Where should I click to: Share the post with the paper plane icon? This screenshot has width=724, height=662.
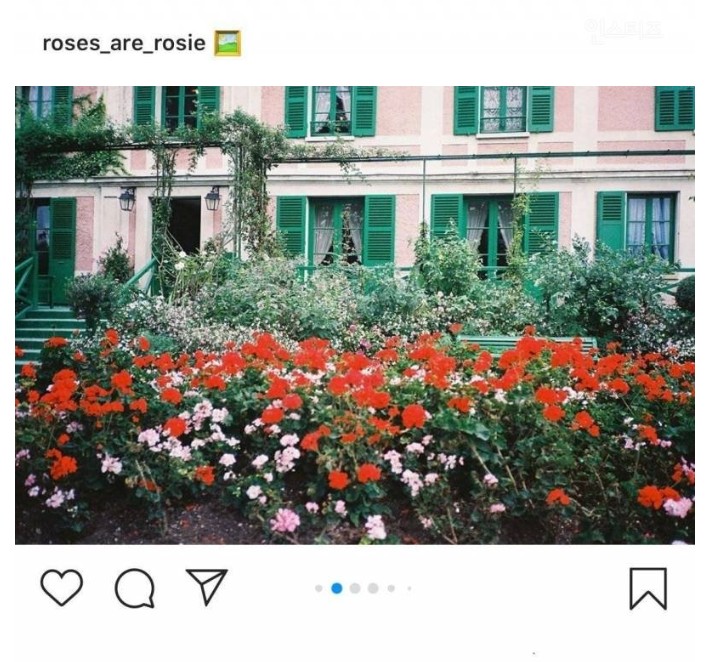pos(207,586)
